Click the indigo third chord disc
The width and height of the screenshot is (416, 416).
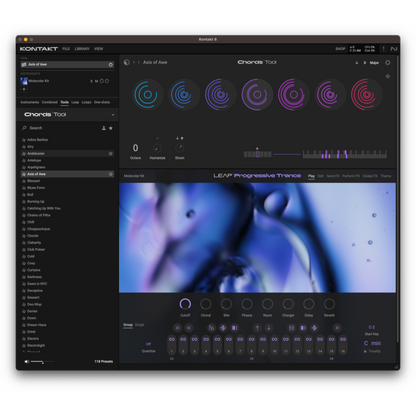point(220,95)
